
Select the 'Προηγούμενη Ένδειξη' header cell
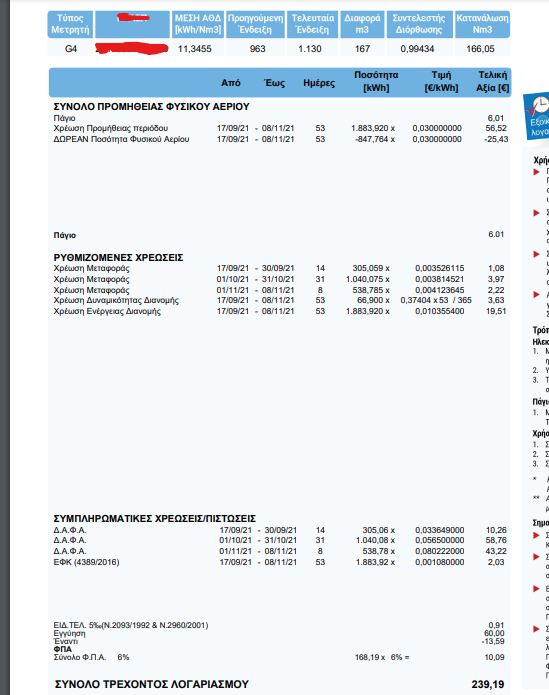tap(255, 24)
